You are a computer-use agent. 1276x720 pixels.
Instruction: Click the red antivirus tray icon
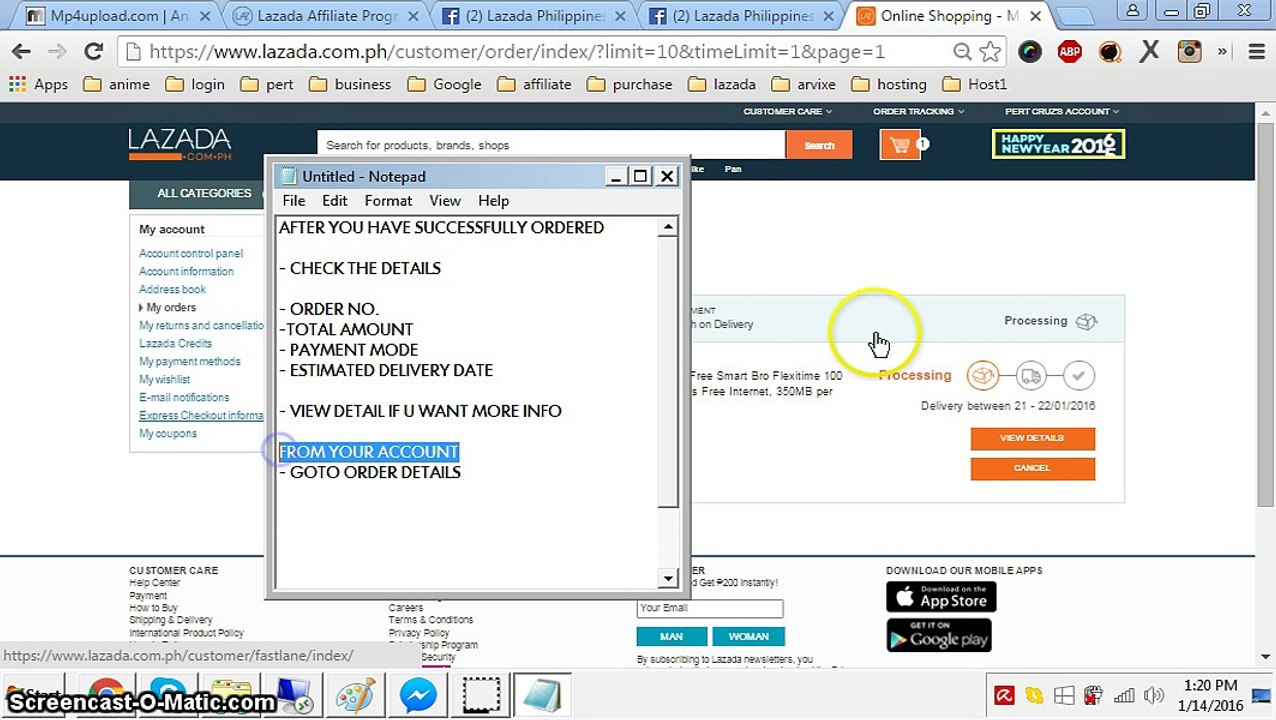tap(1005, 696)
